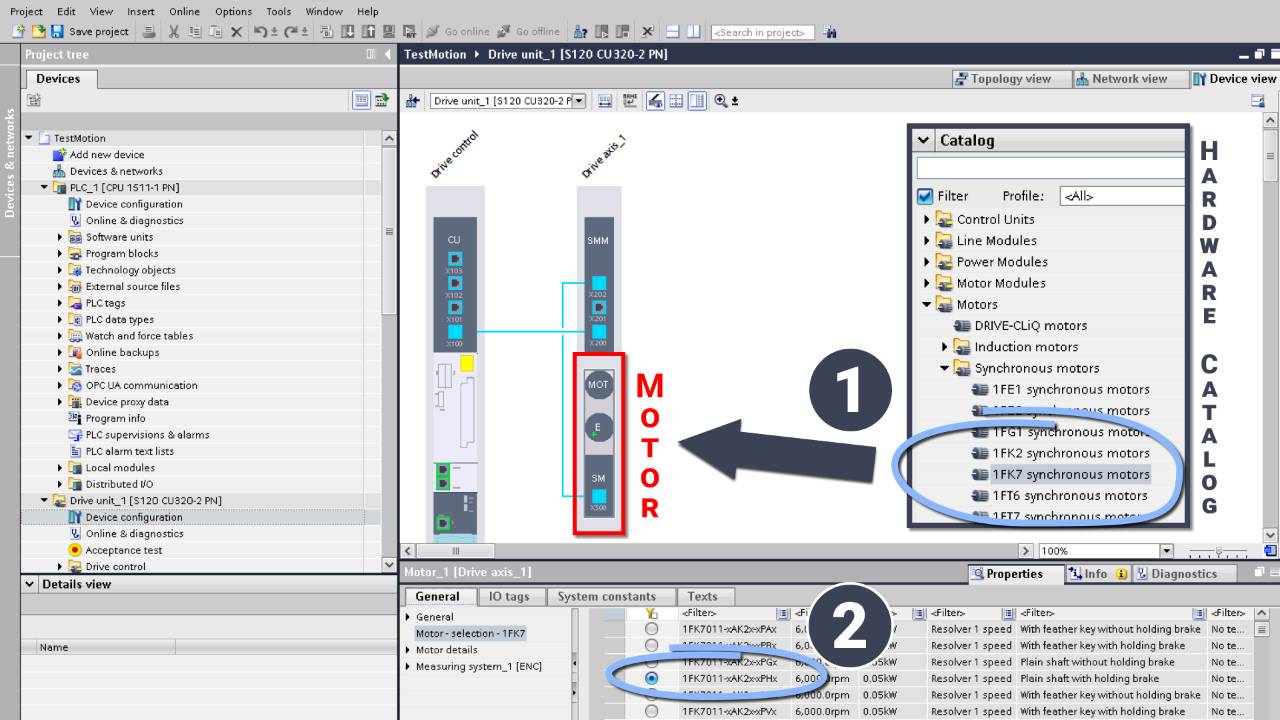Click the Print icon in the main toolbar
Screen dimensions: 1280x720
coord(150,31)
